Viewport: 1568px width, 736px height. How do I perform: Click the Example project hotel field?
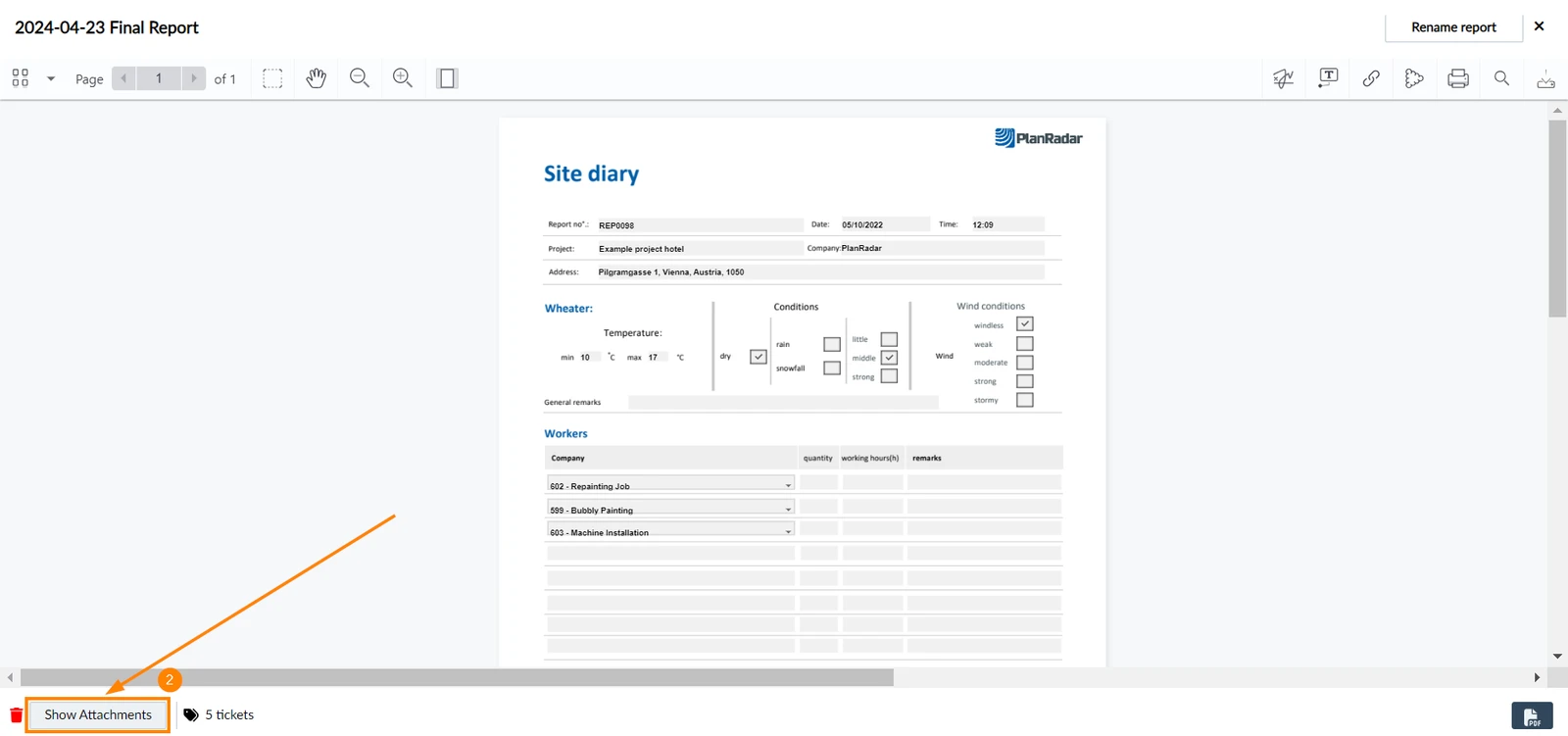(700, 249)
